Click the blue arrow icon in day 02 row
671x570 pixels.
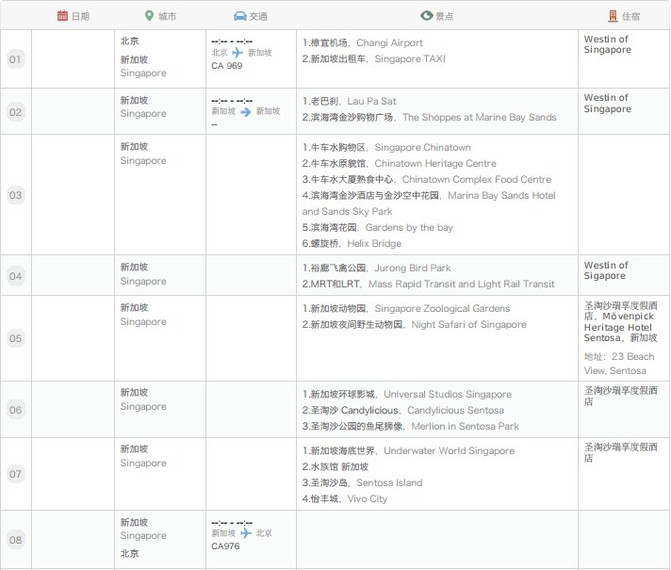pyautogui.click(x=246, y=112)
